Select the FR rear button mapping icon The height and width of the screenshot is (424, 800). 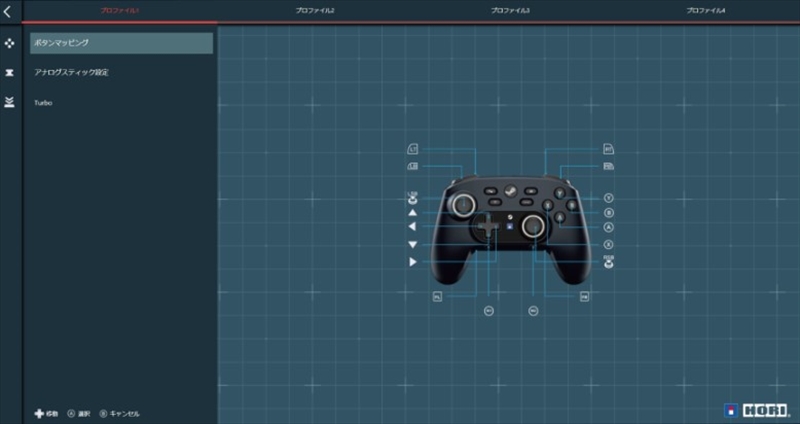click(585, 296)
